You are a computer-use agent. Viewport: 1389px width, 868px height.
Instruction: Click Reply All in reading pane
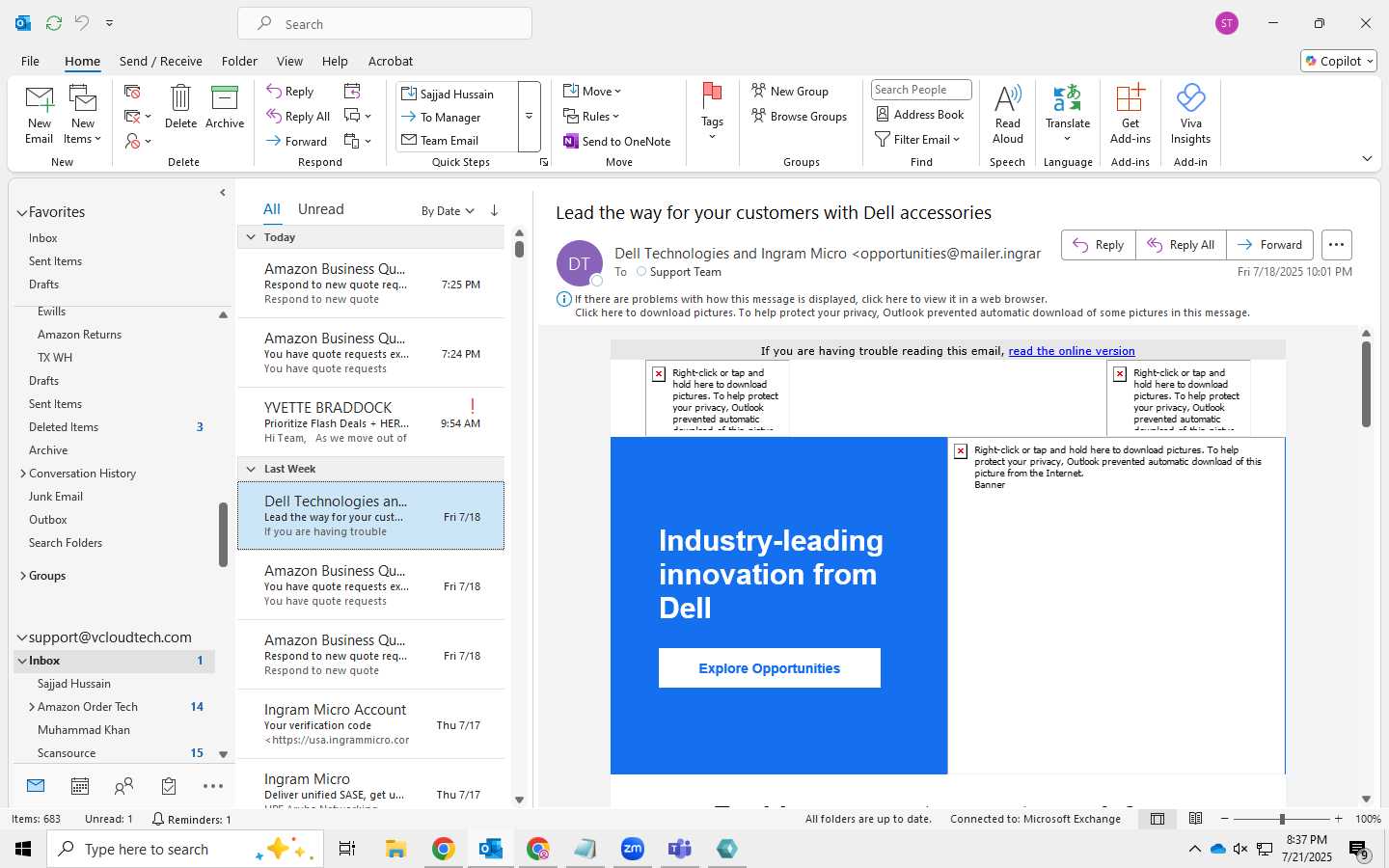pyautogui.click(x=1181, y=245)
